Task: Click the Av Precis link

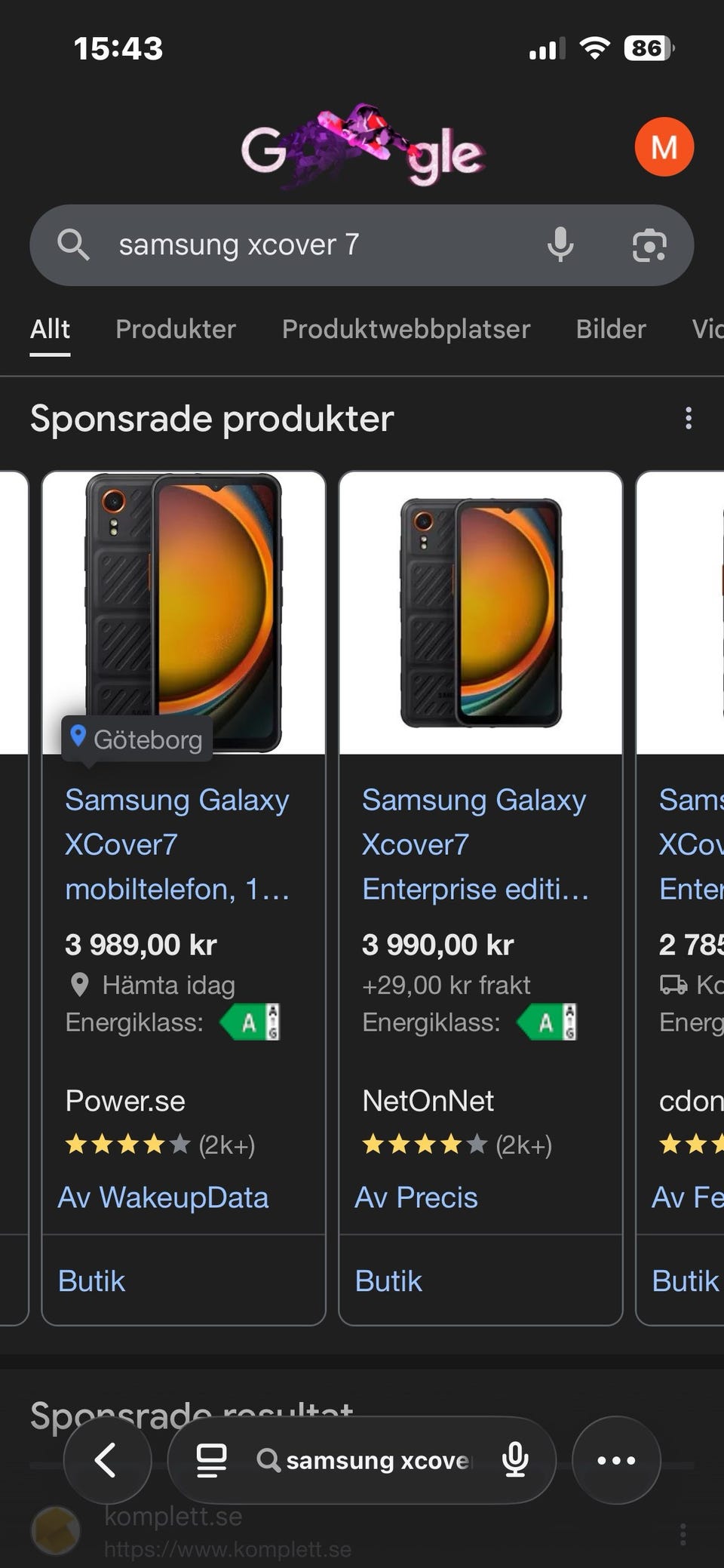Action: (x=416, y=1198)
